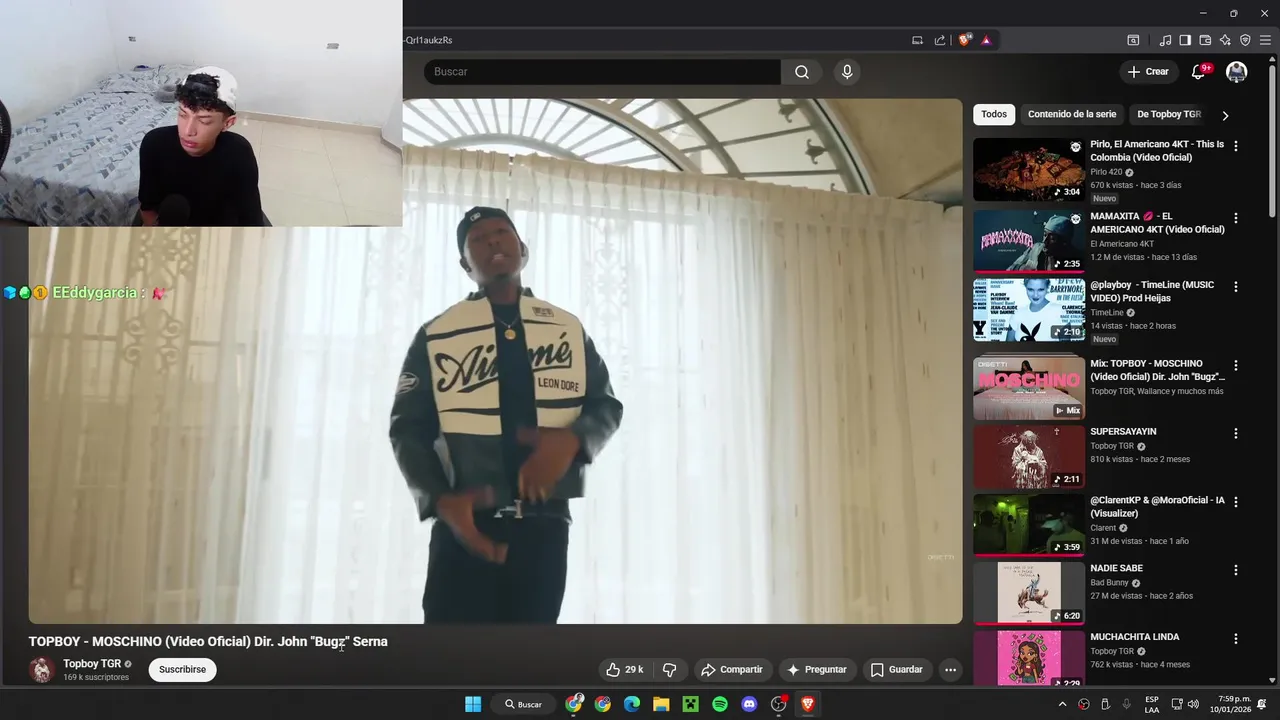Open the SUPERSAYAYIN video thumbnail
This screenshot has height=720, width=1280.
pos(1029,457)
